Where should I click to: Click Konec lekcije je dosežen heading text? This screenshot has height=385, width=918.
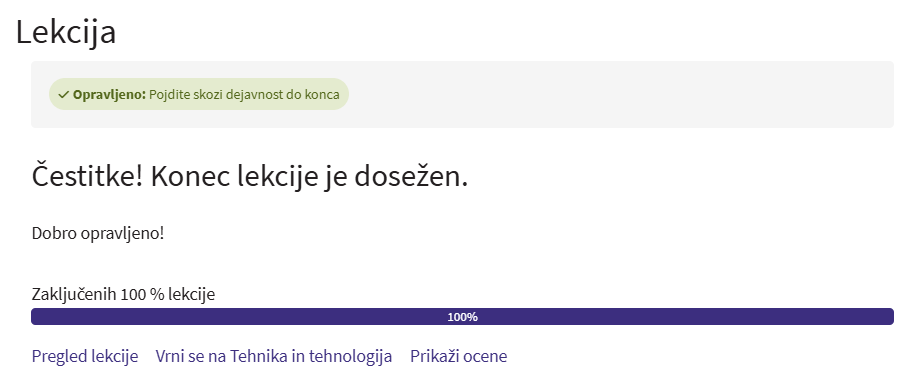309,176
